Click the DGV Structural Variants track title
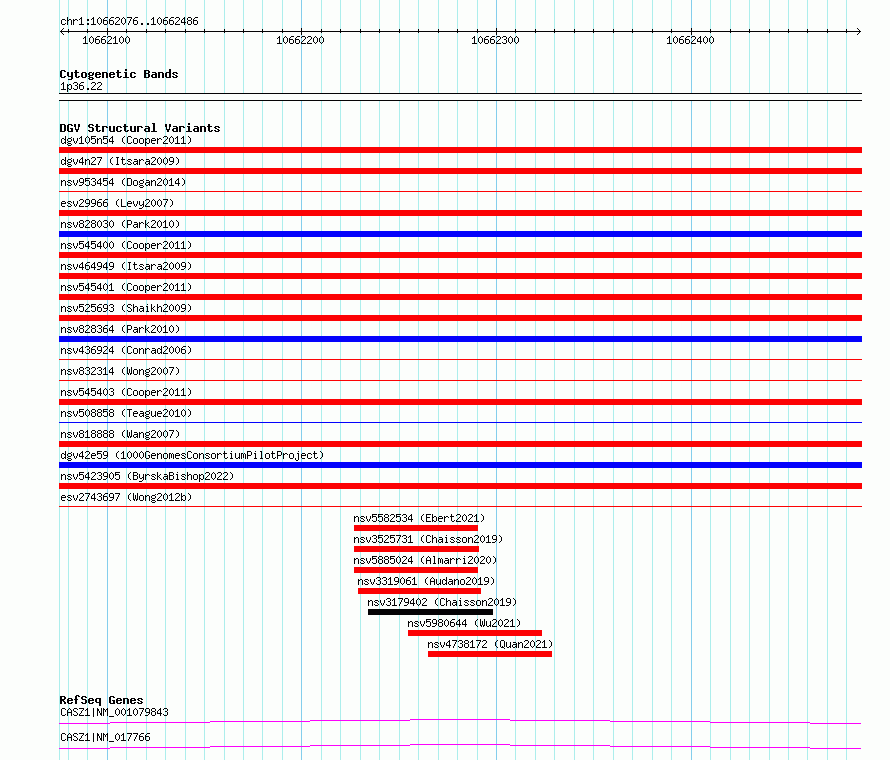 pyautogui.click(x=139, y=128)
